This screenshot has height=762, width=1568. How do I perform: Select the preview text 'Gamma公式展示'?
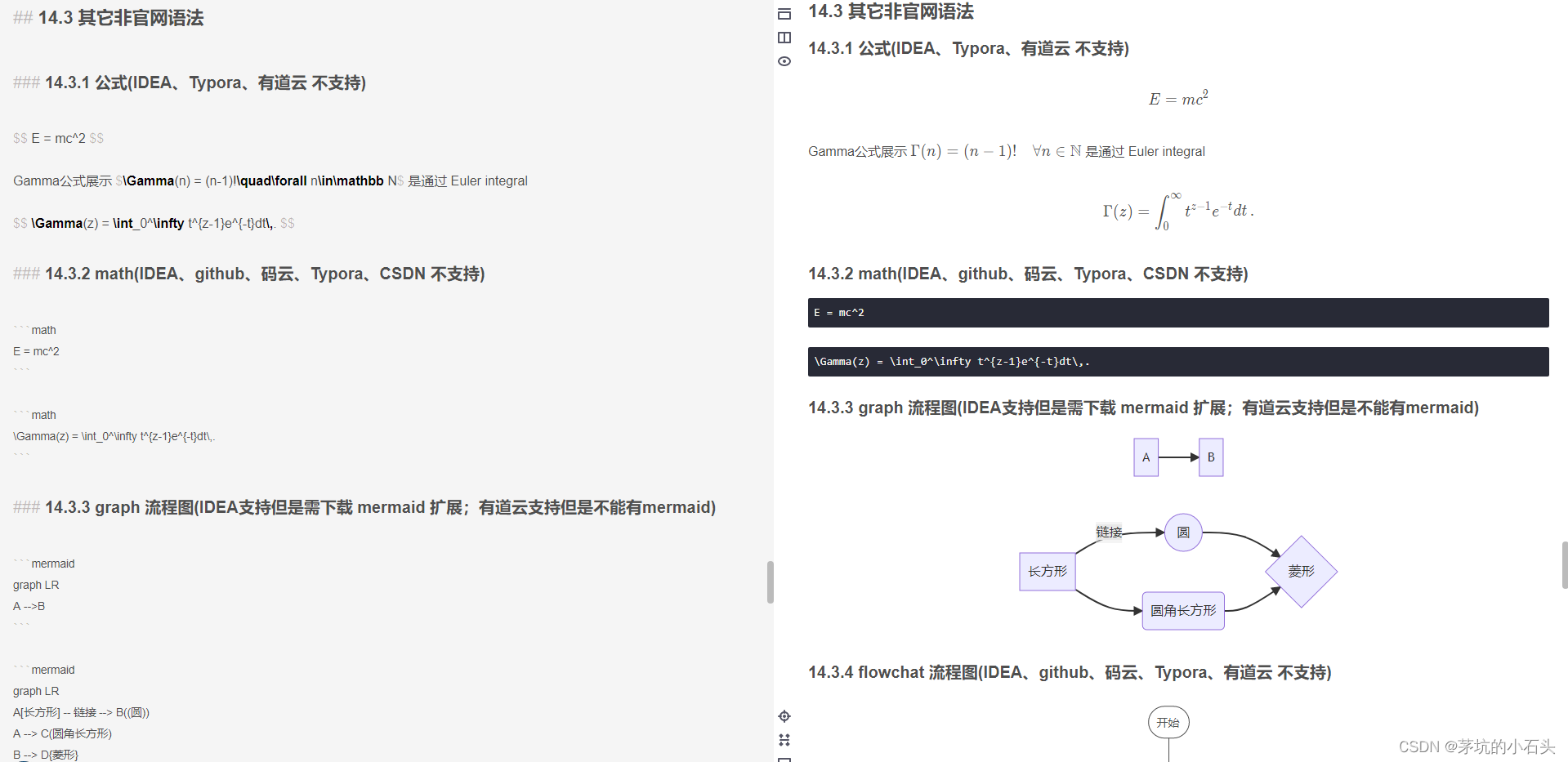pyautogui.click(x=857, y=151)
